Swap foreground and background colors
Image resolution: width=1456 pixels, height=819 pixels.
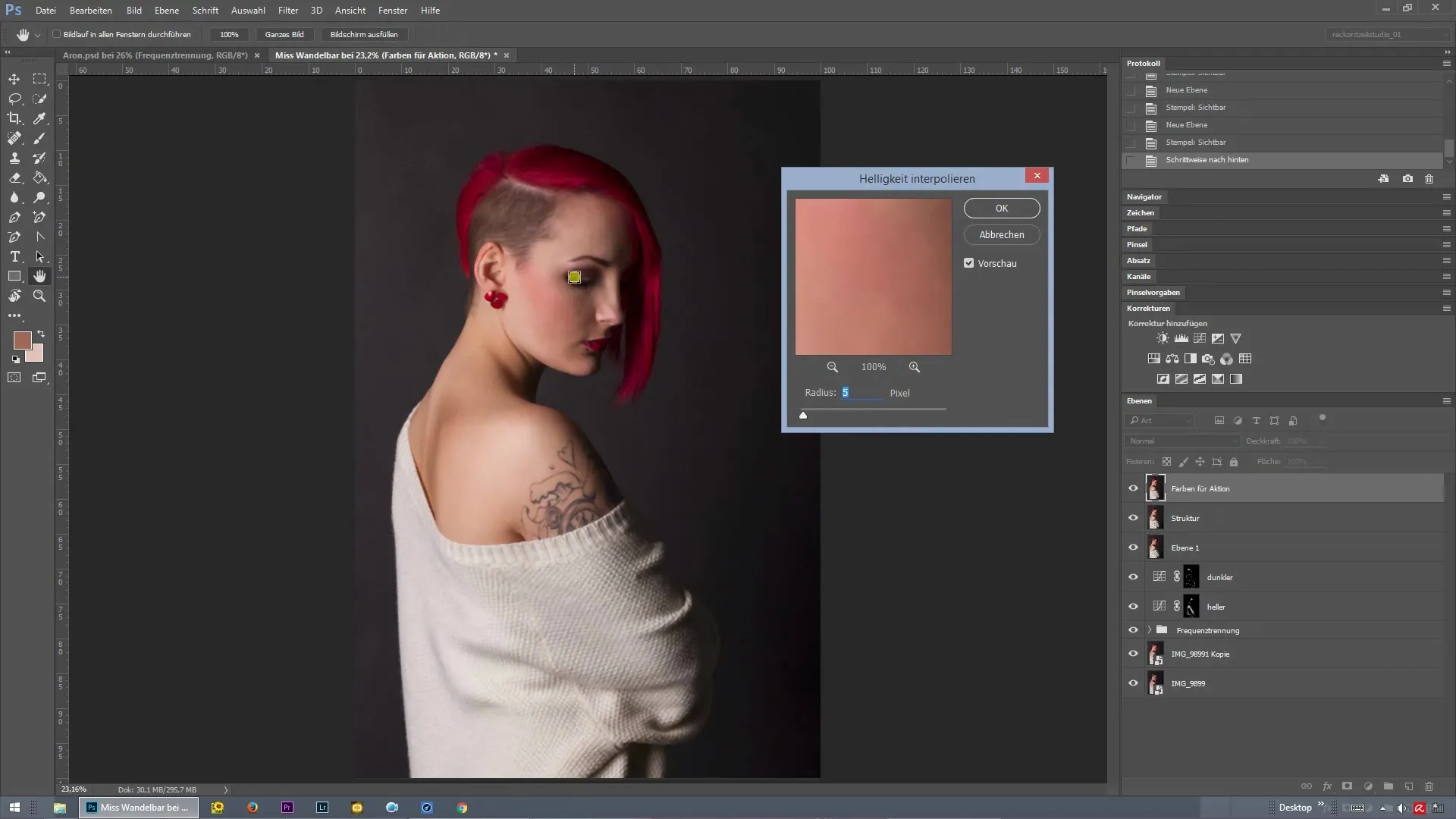41,334
